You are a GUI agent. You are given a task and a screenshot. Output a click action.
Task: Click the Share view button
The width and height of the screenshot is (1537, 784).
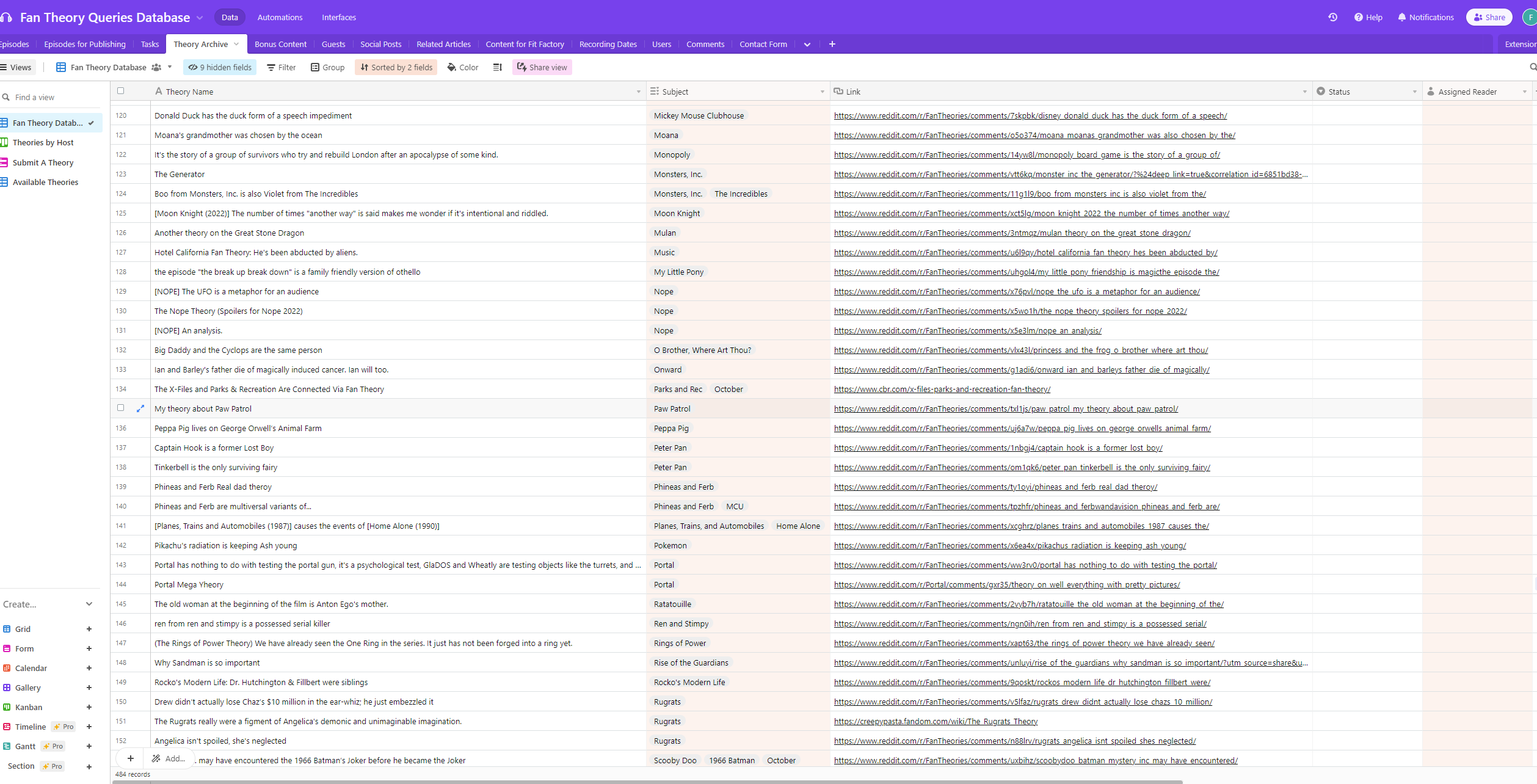(542, 67)
